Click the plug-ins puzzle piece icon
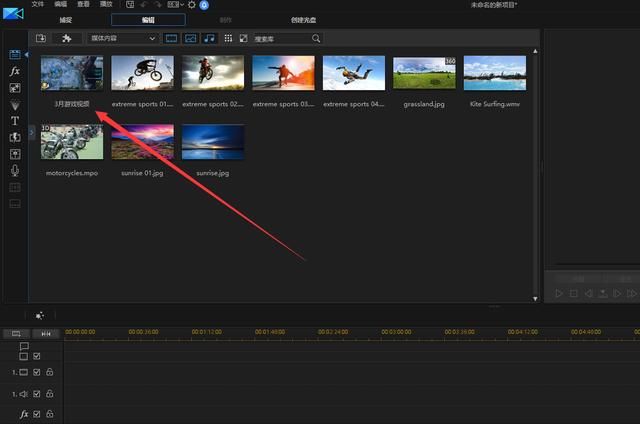The image size is (640, 424). [x=67, y=38]
